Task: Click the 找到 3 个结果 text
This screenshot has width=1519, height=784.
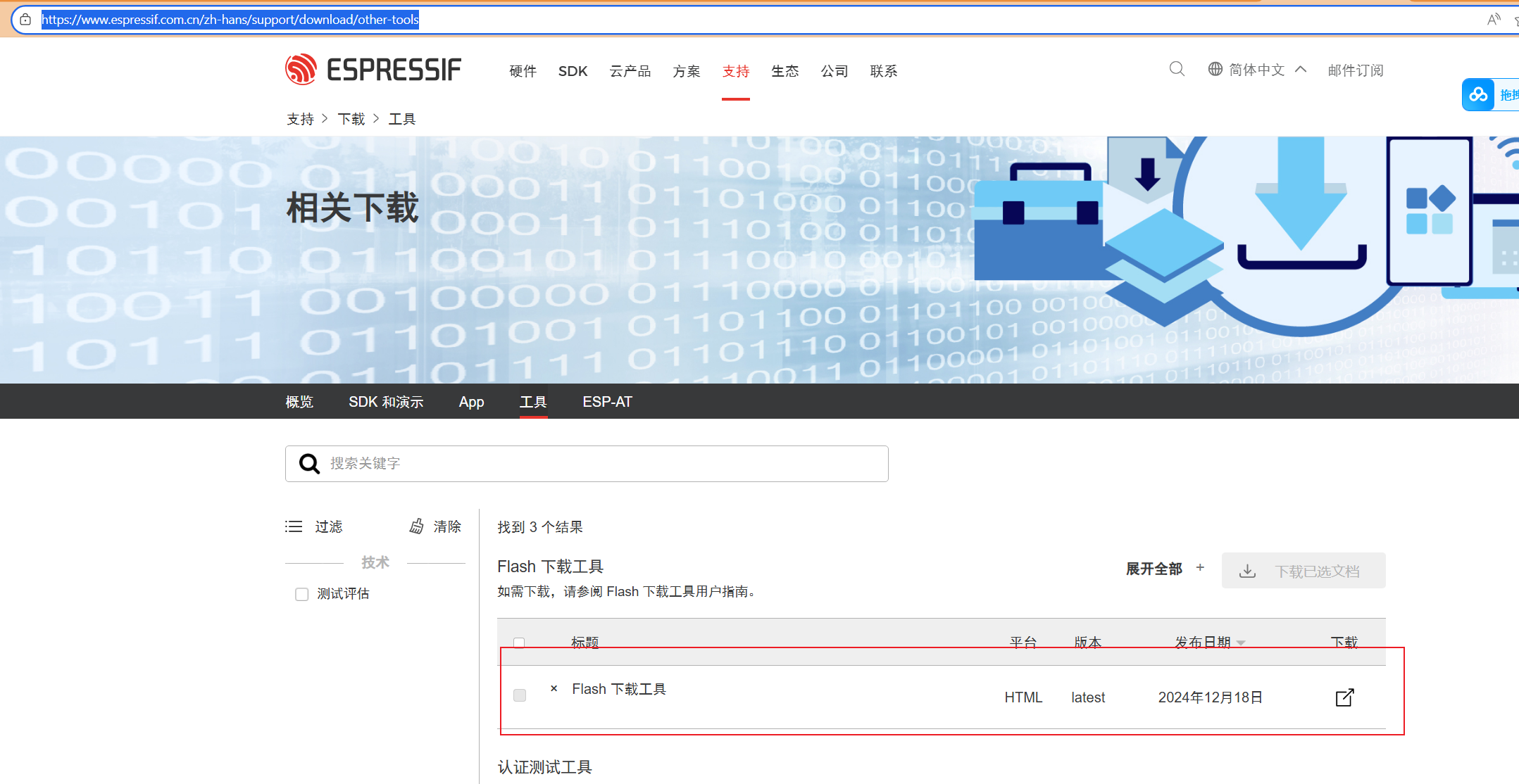Action: click(x=540, y=527)
